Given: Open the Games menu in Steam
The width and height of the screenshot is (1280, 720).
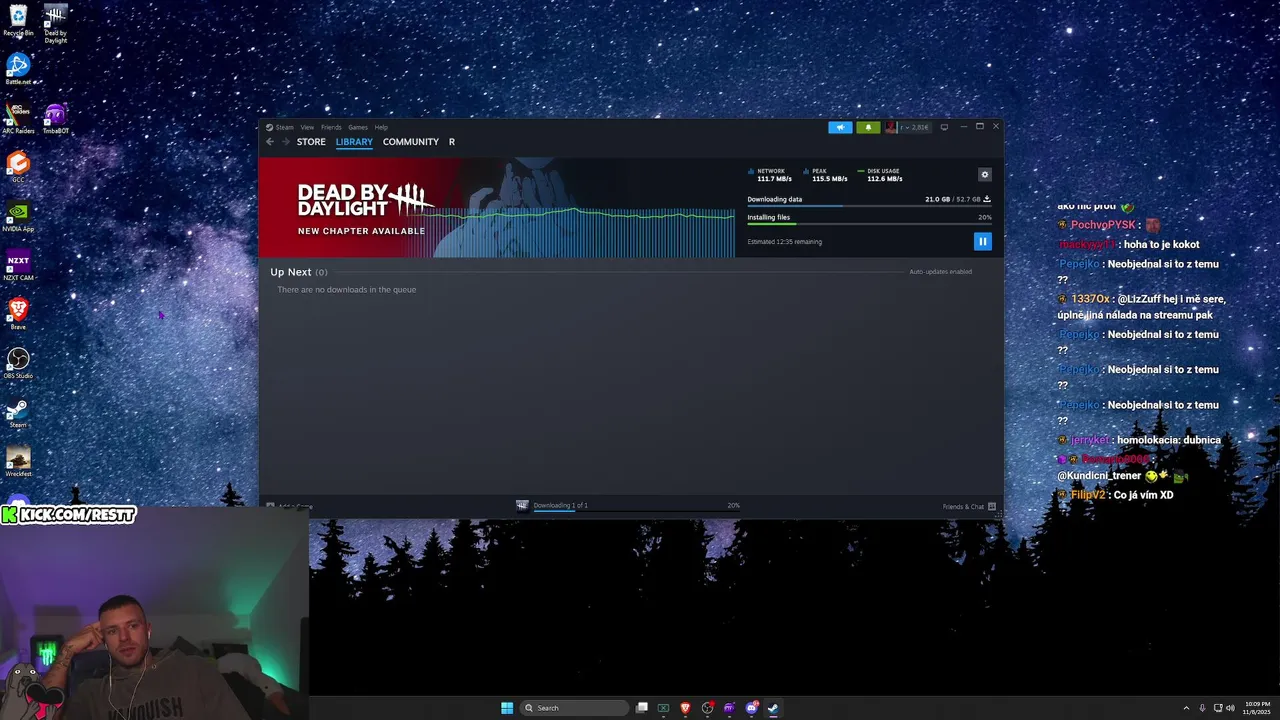Looking at the screenshot, I should click(358, 127).
